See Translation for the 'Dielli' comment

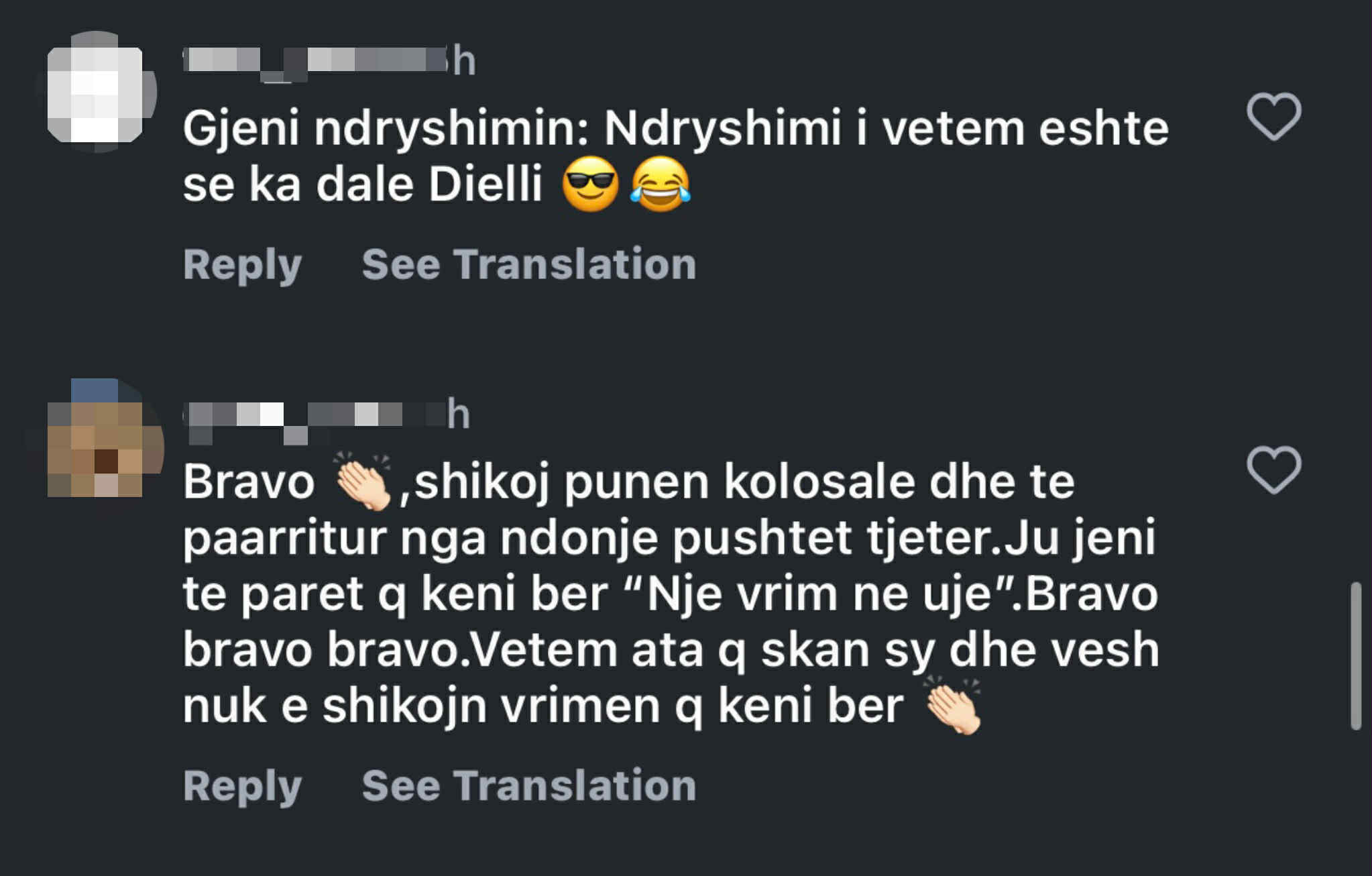coord(528,264)
